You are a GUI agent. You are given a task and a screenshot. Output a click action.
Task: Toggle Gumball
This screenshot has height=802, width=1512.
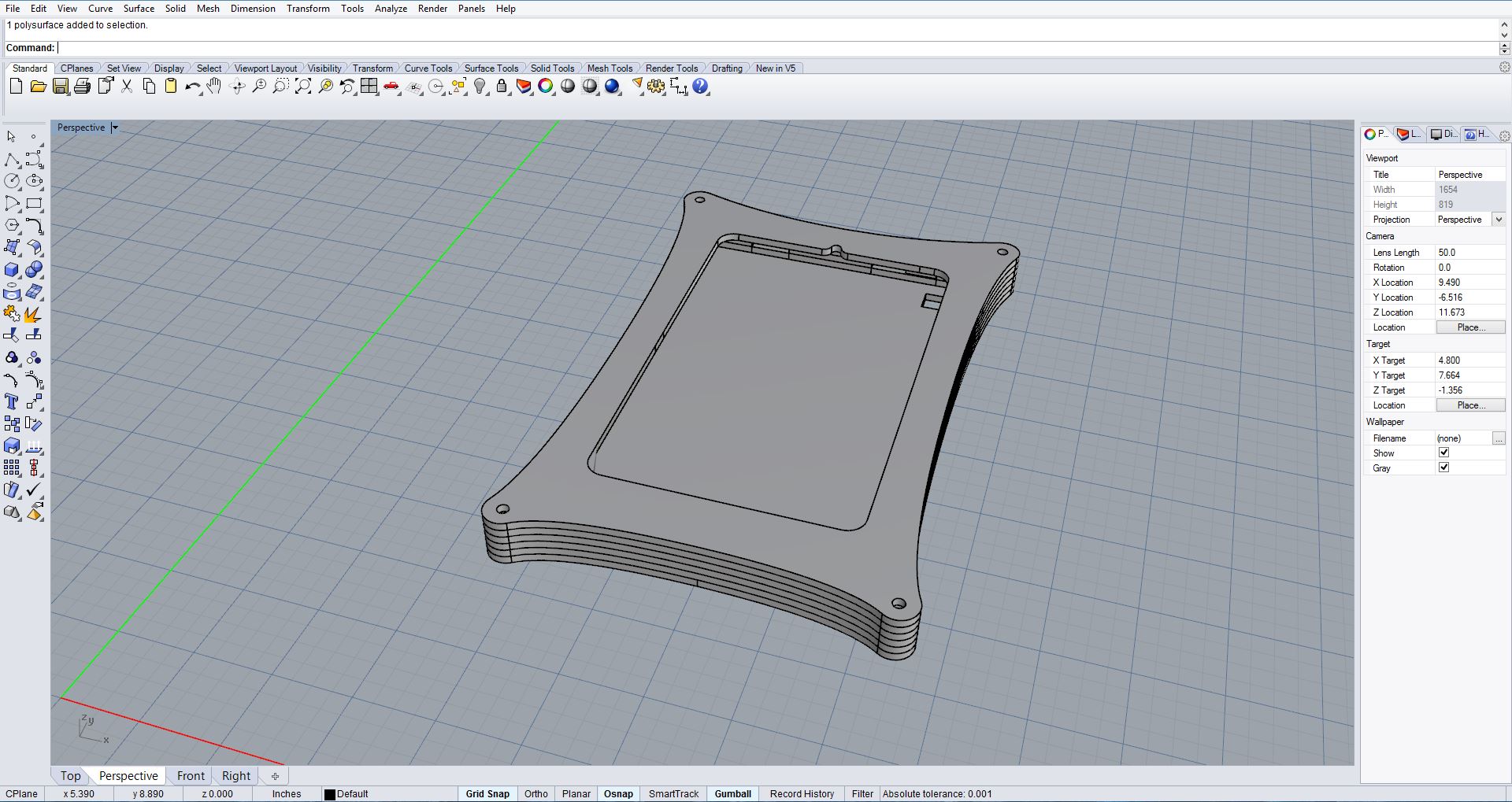click(x=732, y=793)
